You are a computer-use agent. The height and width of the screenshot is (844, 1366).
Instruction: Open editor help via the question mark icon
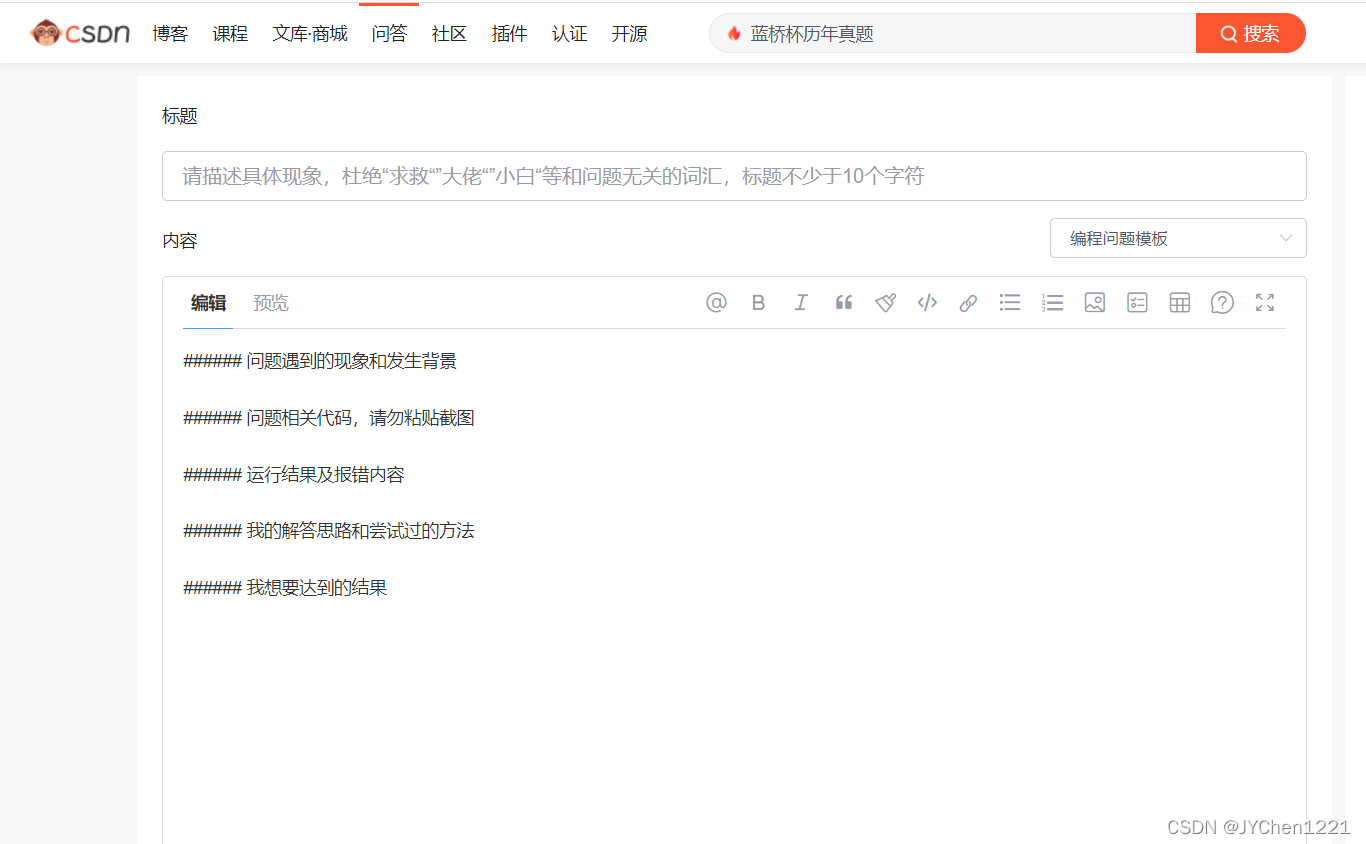(x=1222, y=302)
